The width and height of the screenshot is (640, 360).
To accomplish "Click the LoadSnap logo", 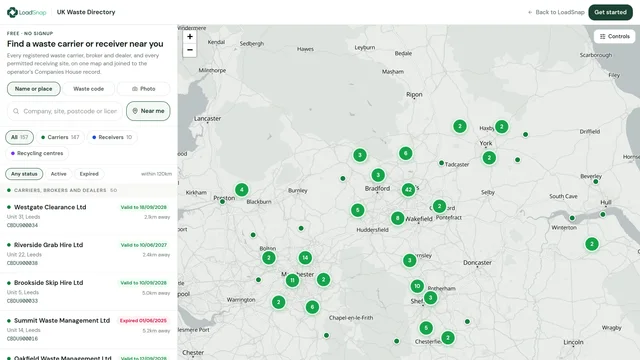I will click(x=27, y=12).
